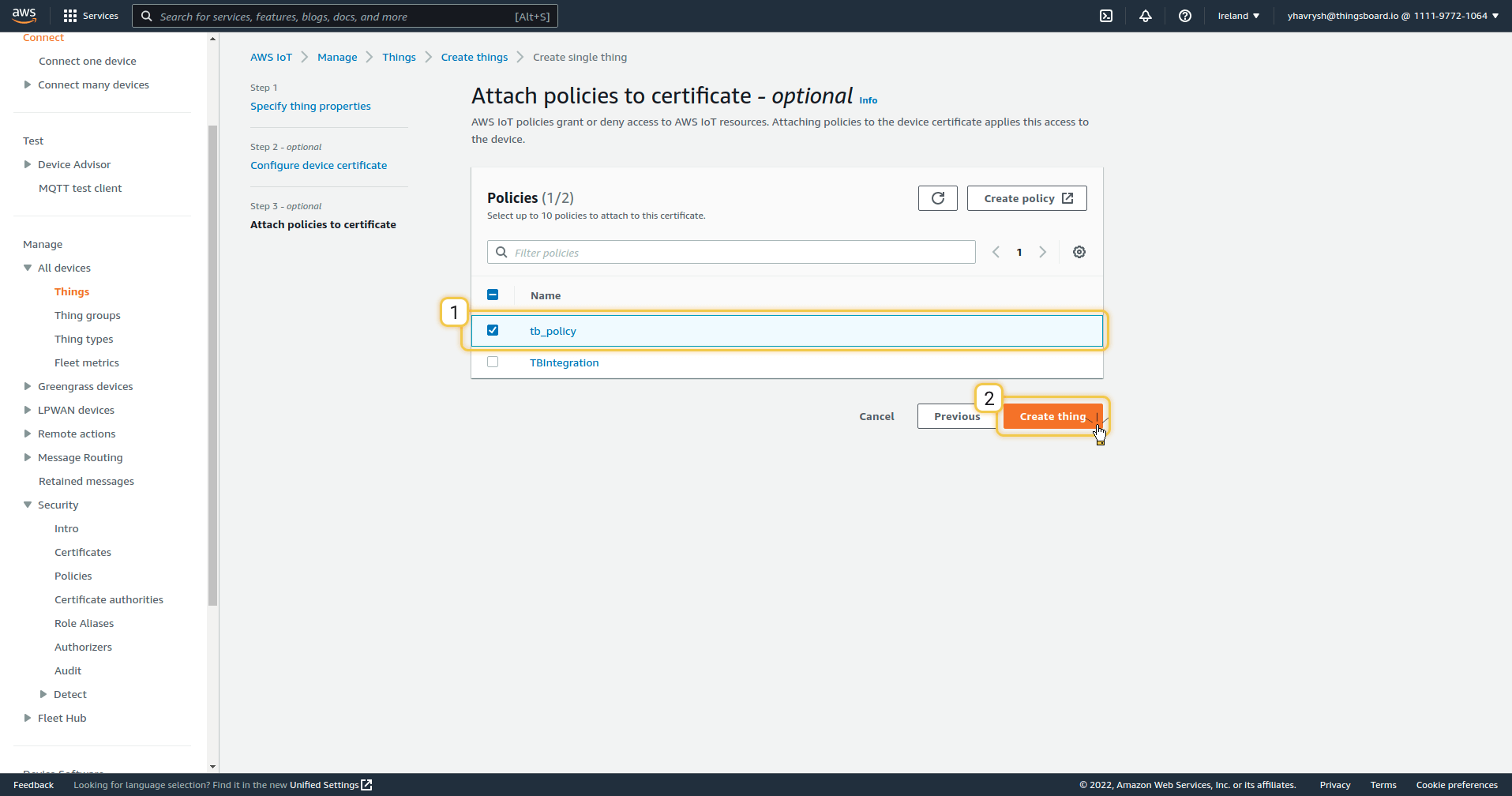Image resolution: width=1512 pixels, height=796 pixels.
Task: Click the Create policy button
Action: tap(1026, 198)
